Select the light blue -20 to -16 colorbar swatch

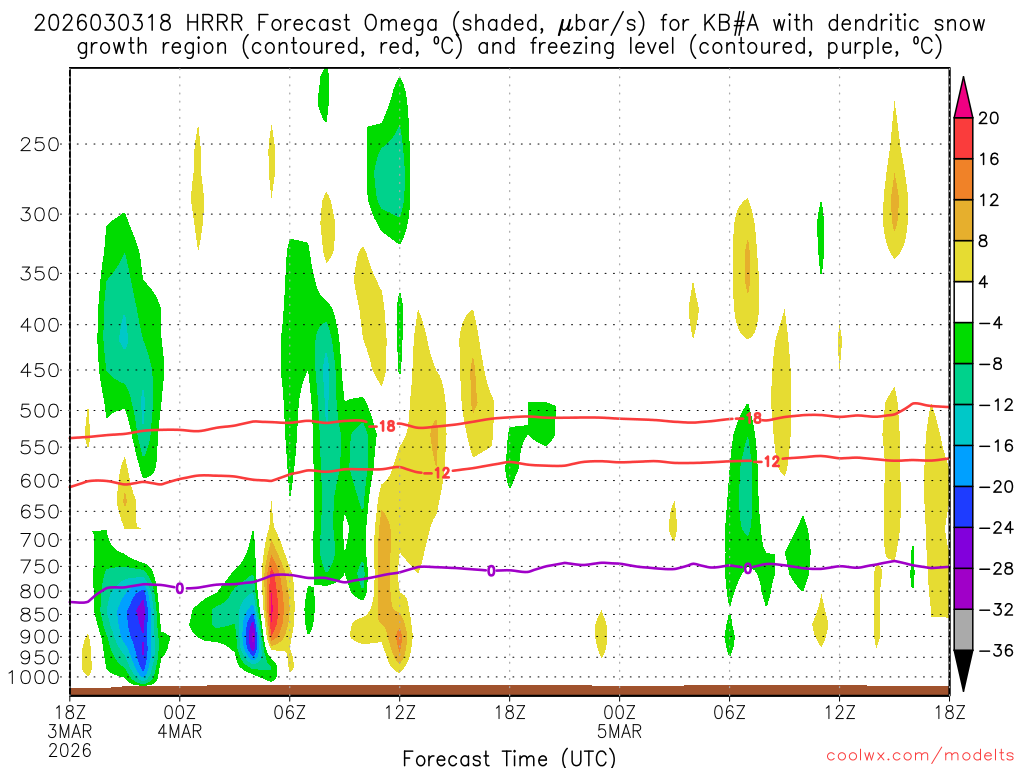963,466
